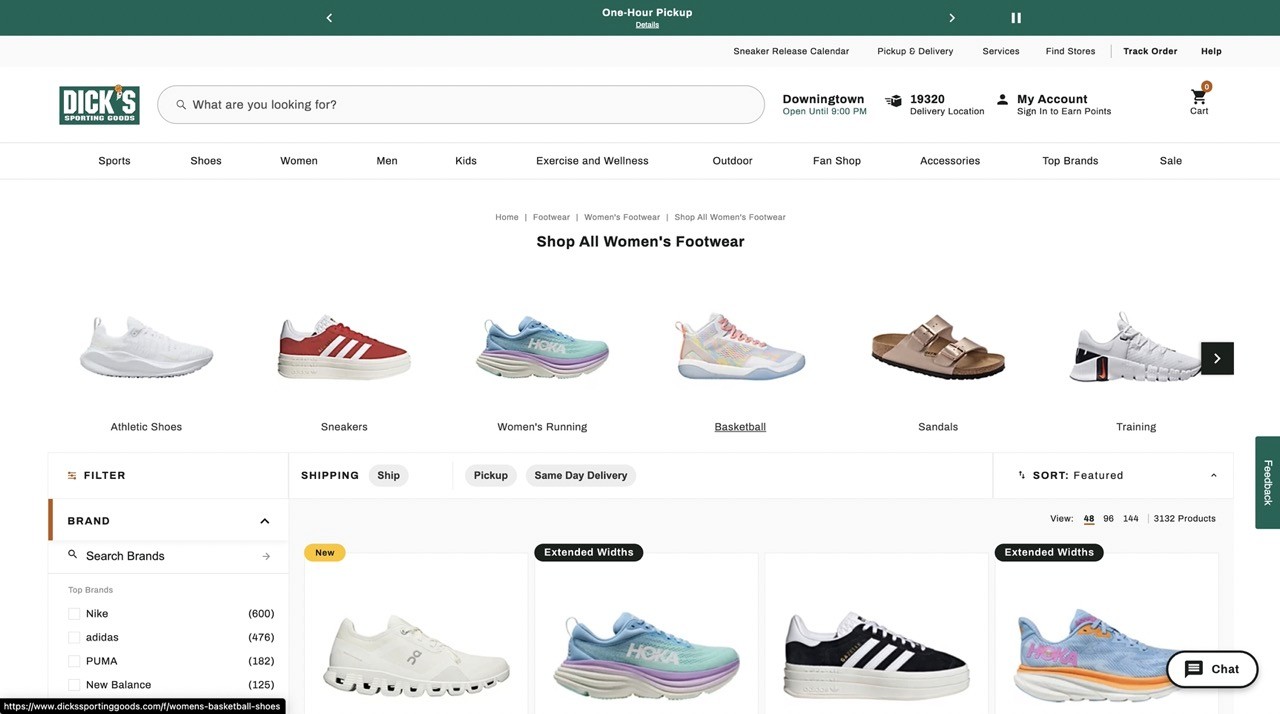1280x714 pixels.
Task: Open the black adidas platform sneaker product
Action: [x=876, y=655]
